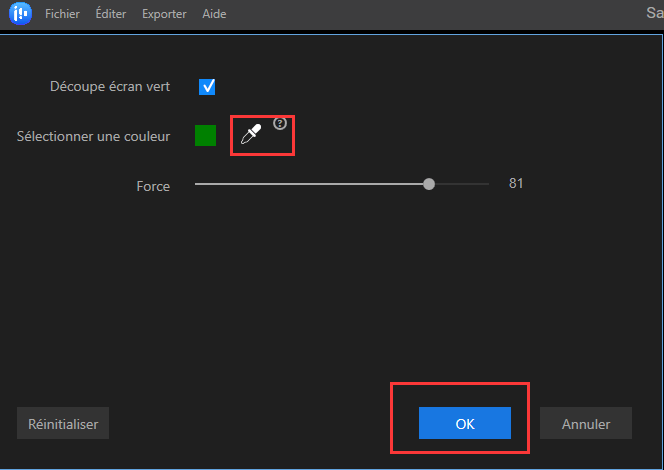Open the green color swatch
Screen dimensions: 664x470
205,136
